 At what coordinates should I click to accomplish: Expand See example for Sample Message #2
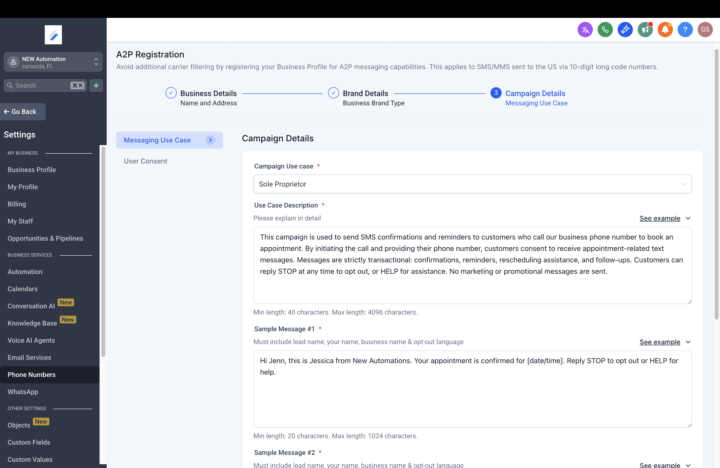pos(665,465)
